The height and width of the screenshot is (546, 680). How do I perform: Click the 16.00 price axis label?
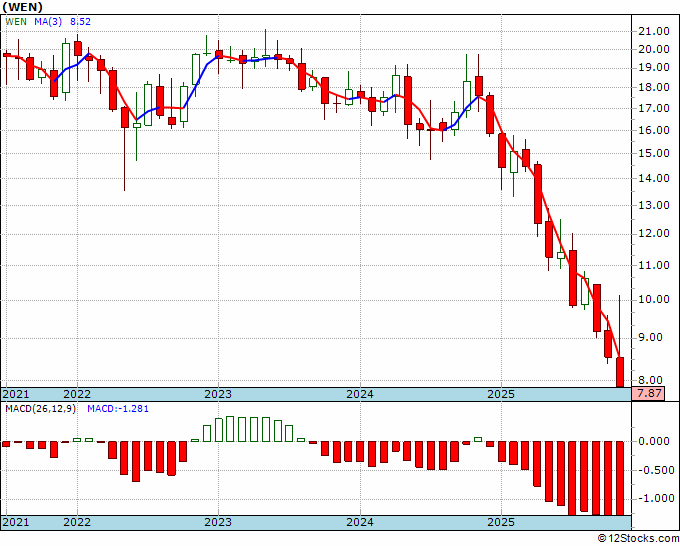tap(654, 130)
